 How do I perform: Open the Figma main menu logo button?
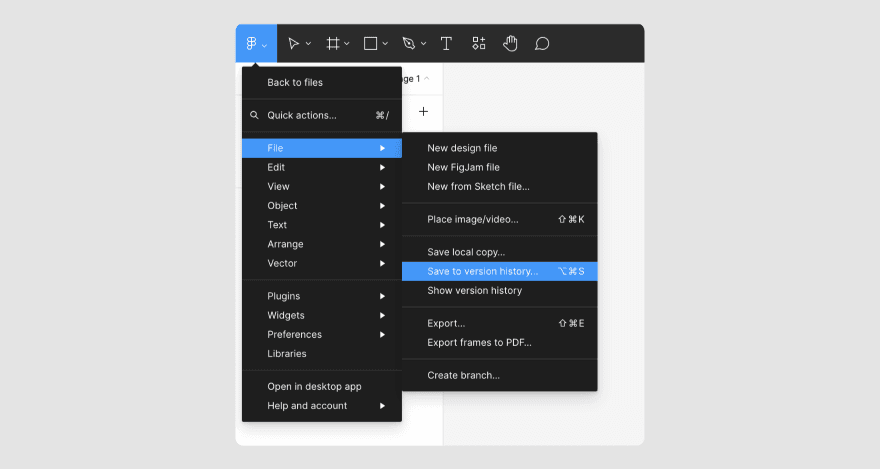(x=256, y=43)
